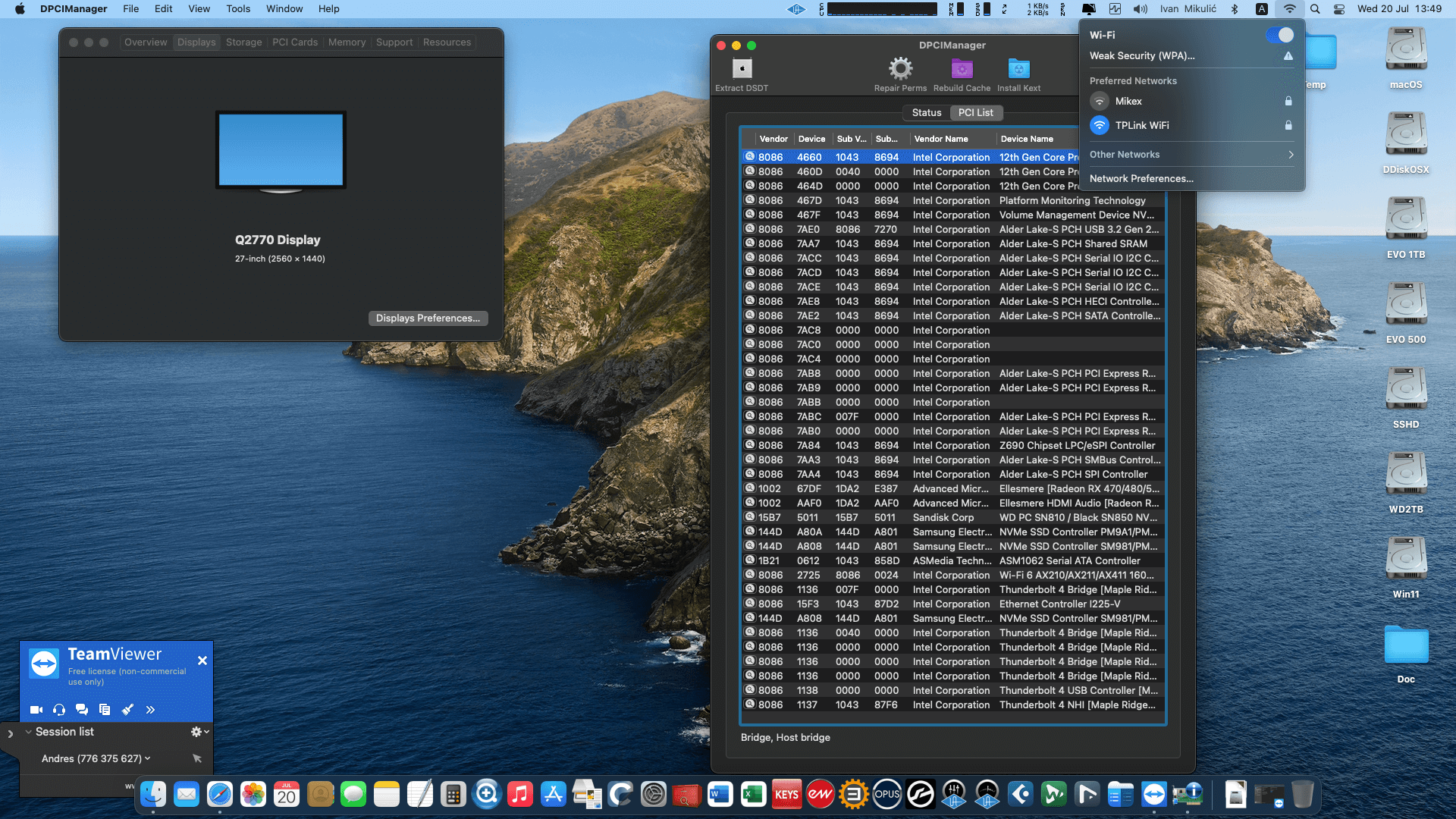
Task: Open the macOS drive icon on the desktop
Action: pos(1406,50)
